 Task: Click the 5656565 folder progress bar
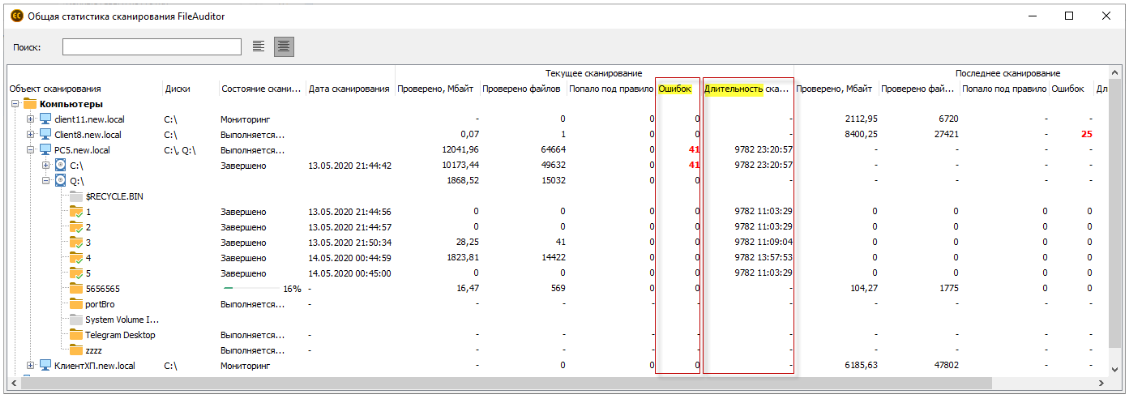(x=252, y=288)
